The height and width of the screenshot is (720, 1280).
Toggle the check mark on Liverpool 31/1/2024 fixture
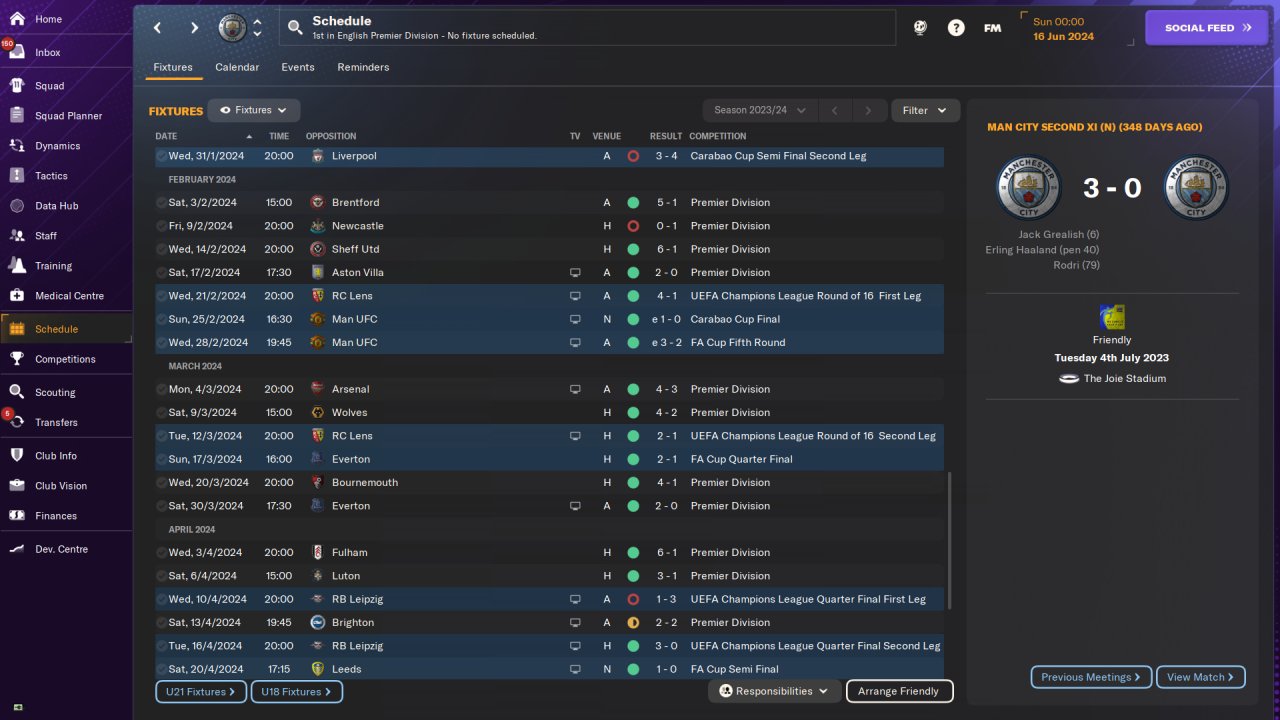(161, 156)
